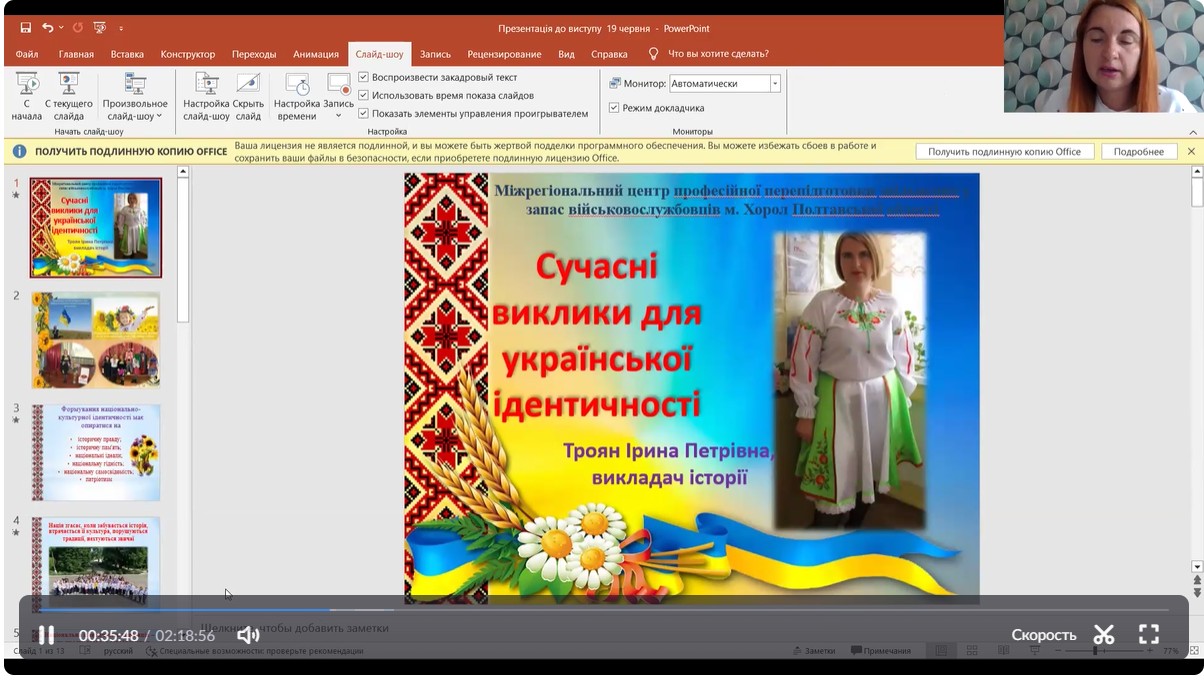
Task: Expand the Запись button dropdown arrow
Action: point(338,116)
